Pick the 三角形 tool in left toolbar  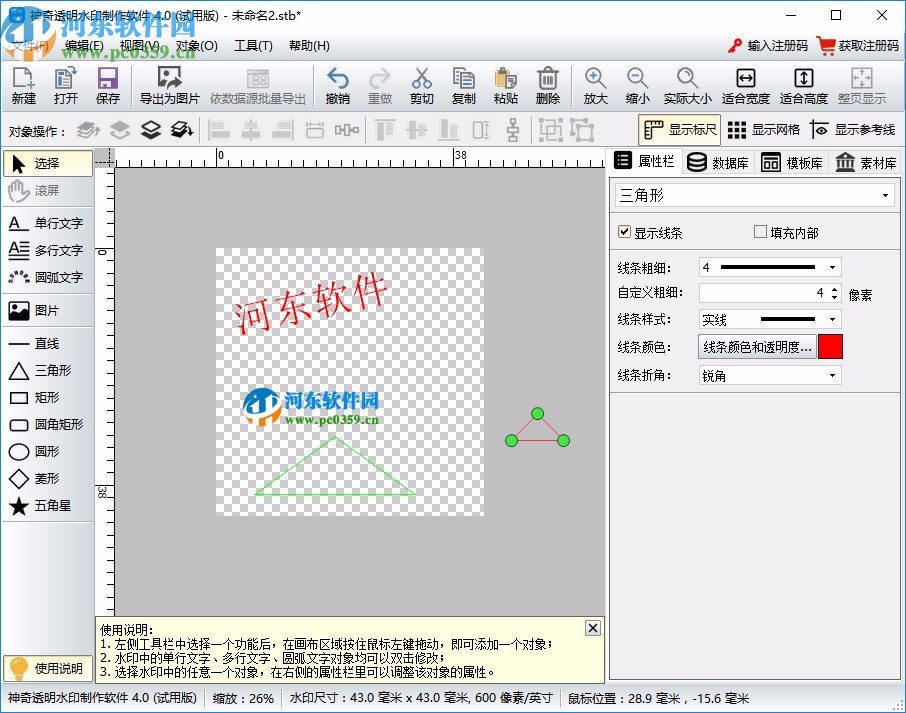click(x=48, y=370)
